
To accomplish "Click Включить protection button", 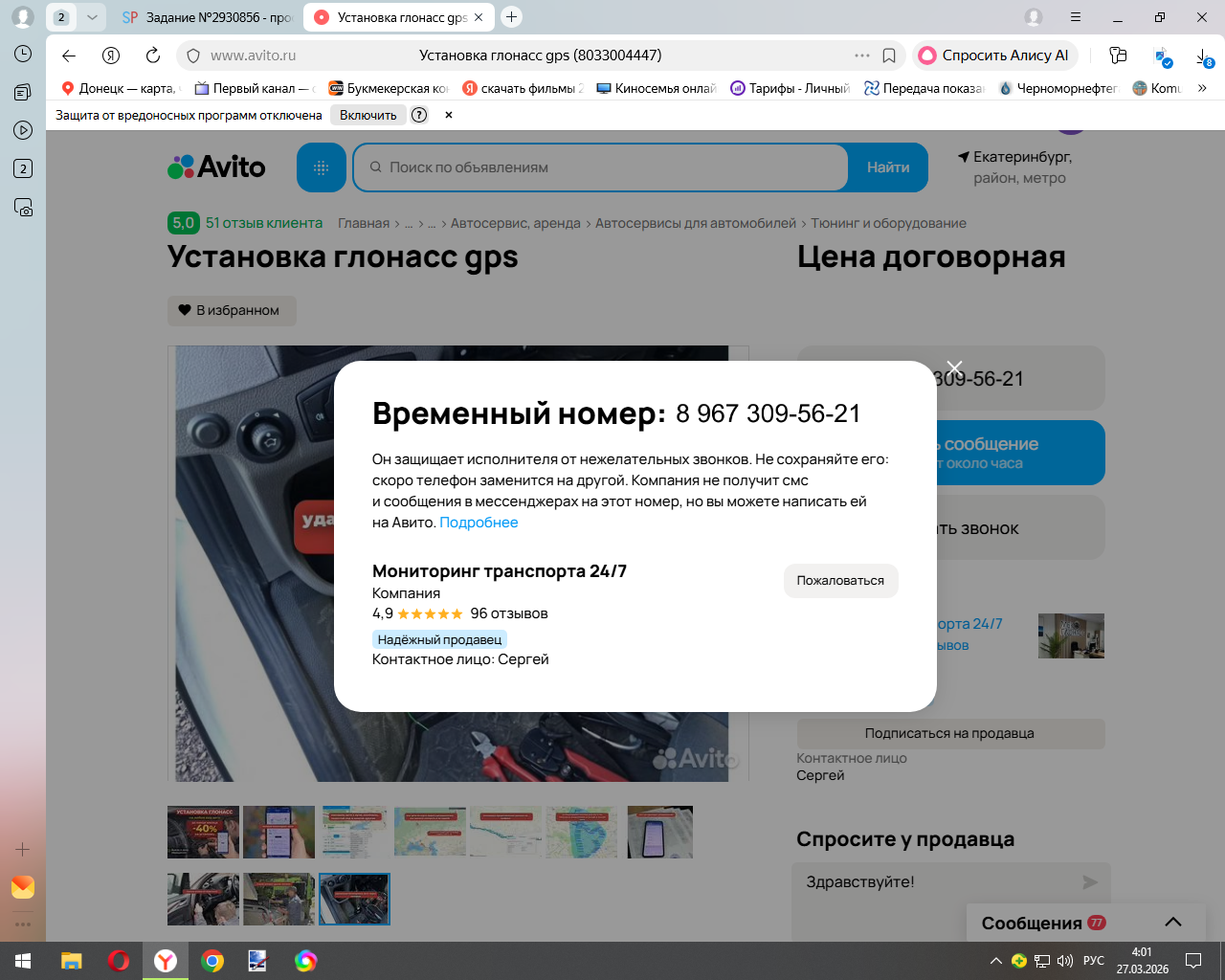I will pyautogui.click(x=367, y=115).
